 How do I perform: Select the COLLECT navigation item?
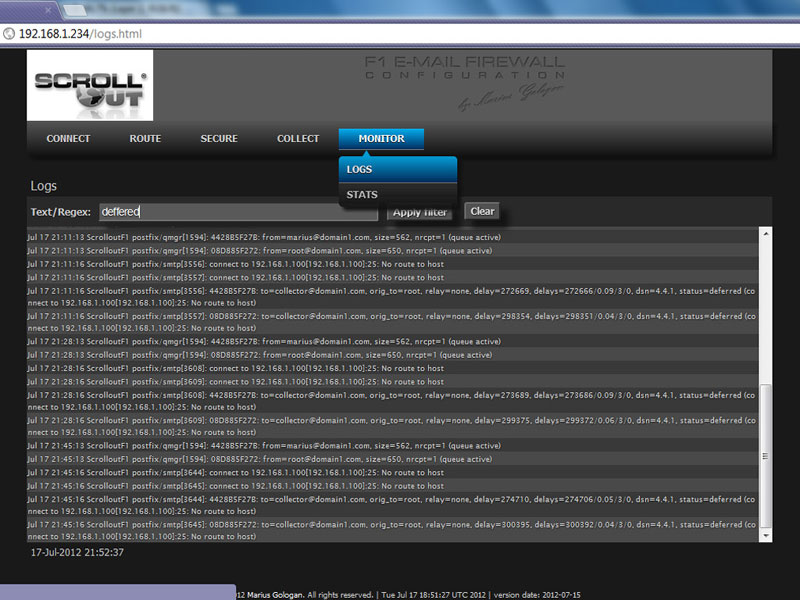point(298,139)
